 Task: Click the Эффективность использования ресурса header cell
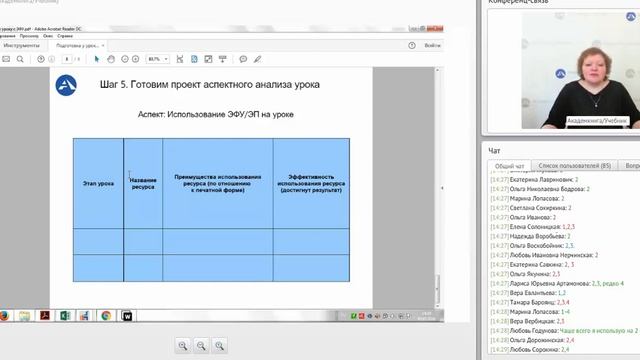coord(311,183)
